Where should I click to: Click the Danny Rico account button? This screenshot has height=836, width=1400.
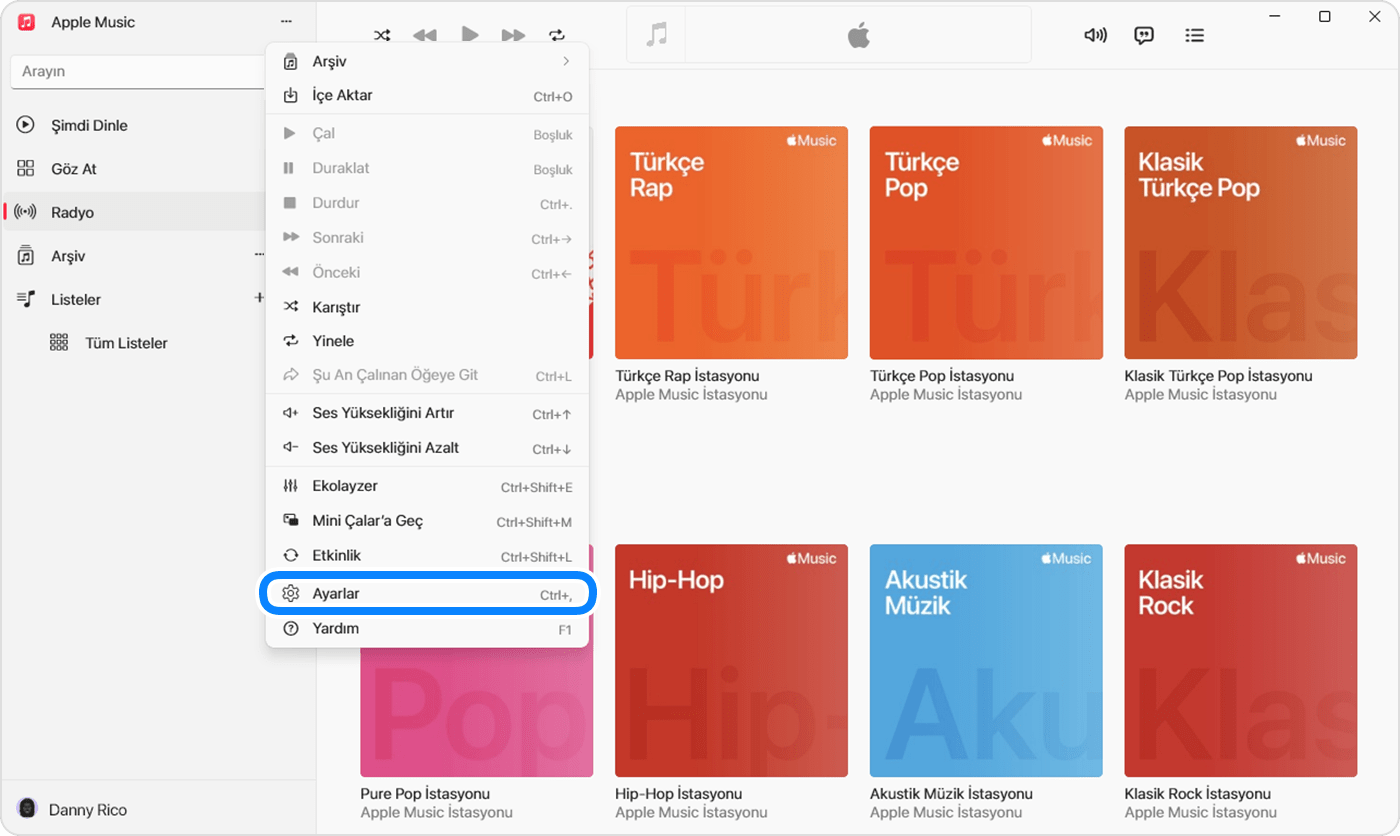pyautogui.click(x=73, y=809)
